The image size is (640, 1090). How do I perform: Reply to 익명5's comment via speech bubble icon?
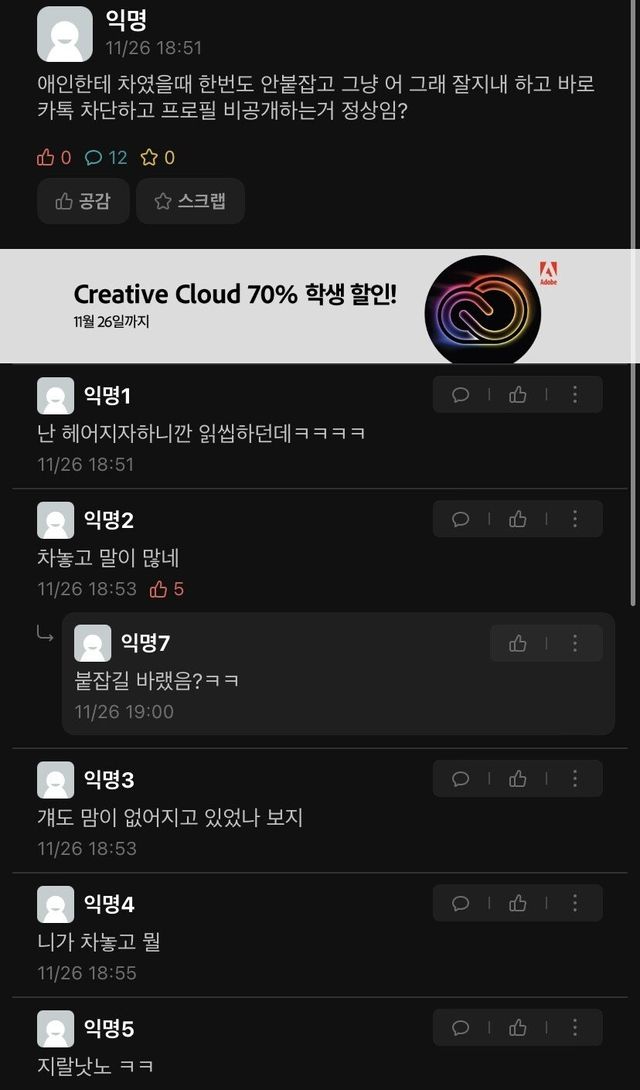coord(461,1027)
